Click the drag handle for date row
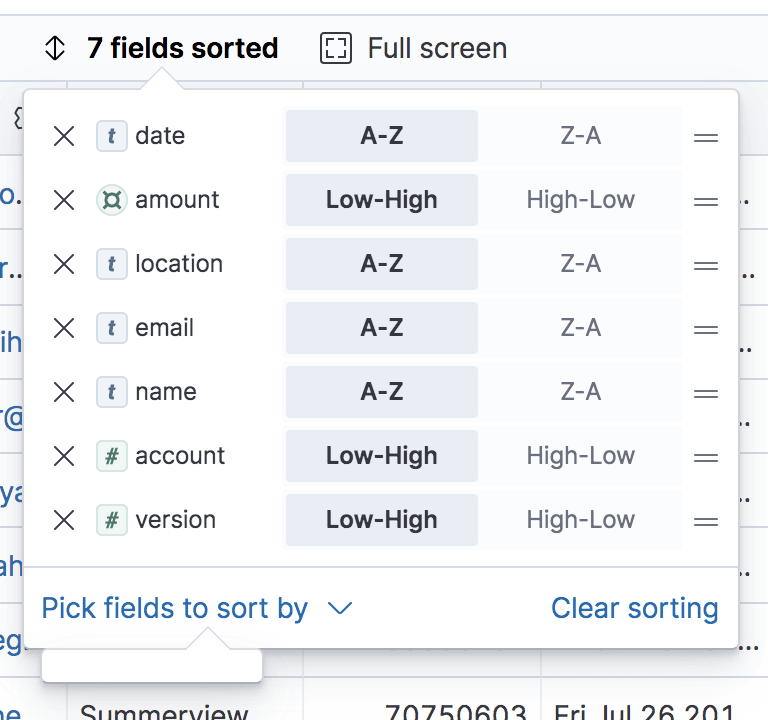 tap(706, 137)
